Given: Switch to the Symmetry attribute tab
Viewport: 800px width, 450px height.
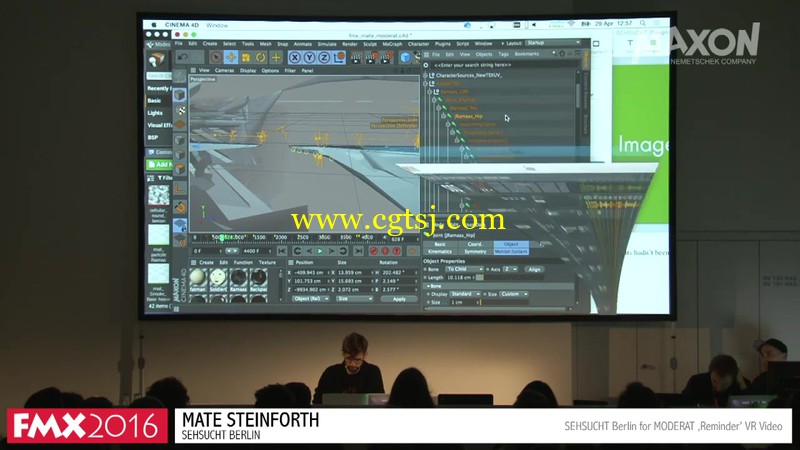Looking at the screenshot, I should 475,252.
